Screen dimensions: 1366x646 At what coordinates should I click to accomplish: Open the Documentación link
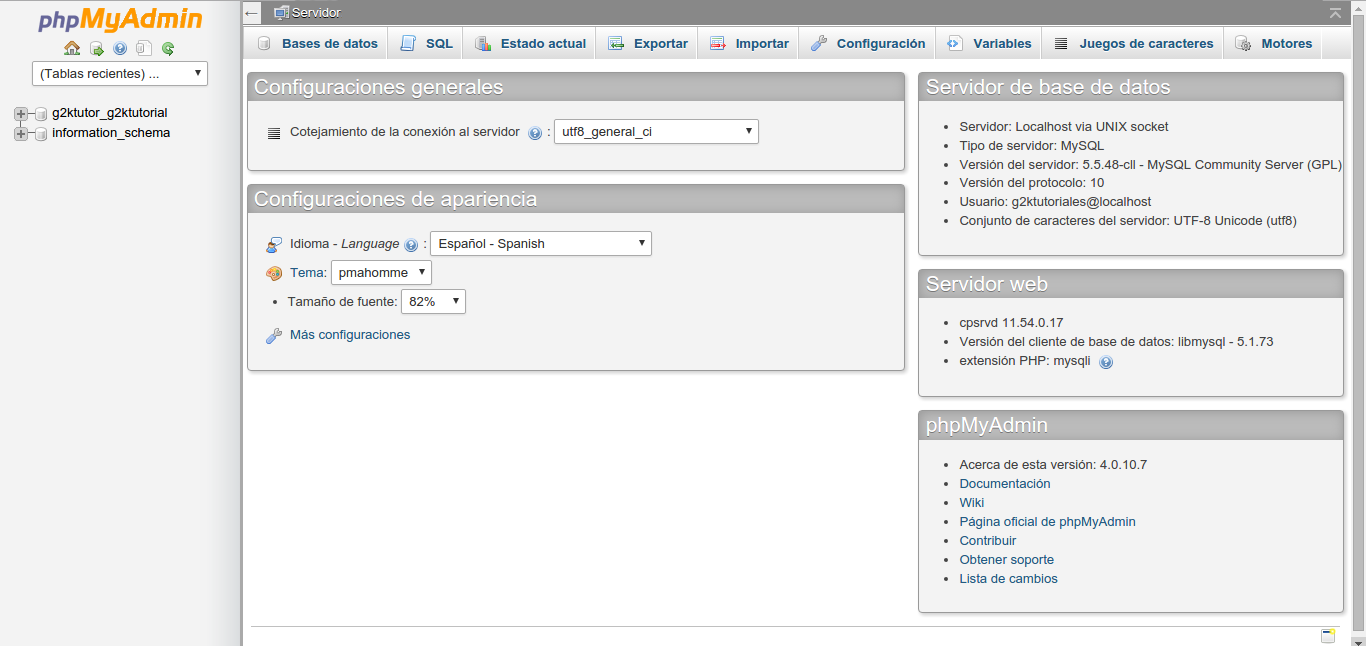1005,483
